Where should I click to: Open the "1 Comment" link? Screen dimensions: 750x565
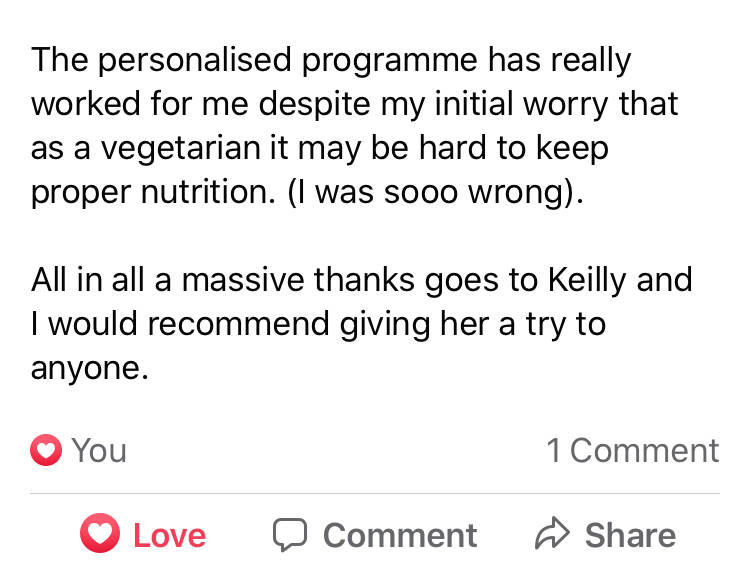click(632, 451)
